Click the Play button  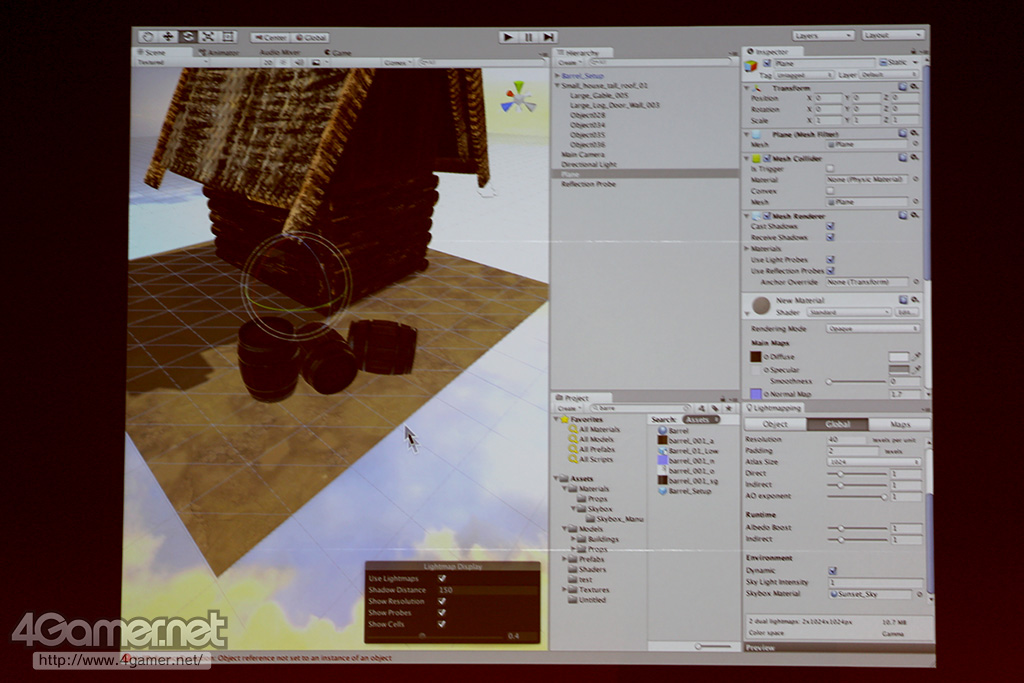pos(508,37)
